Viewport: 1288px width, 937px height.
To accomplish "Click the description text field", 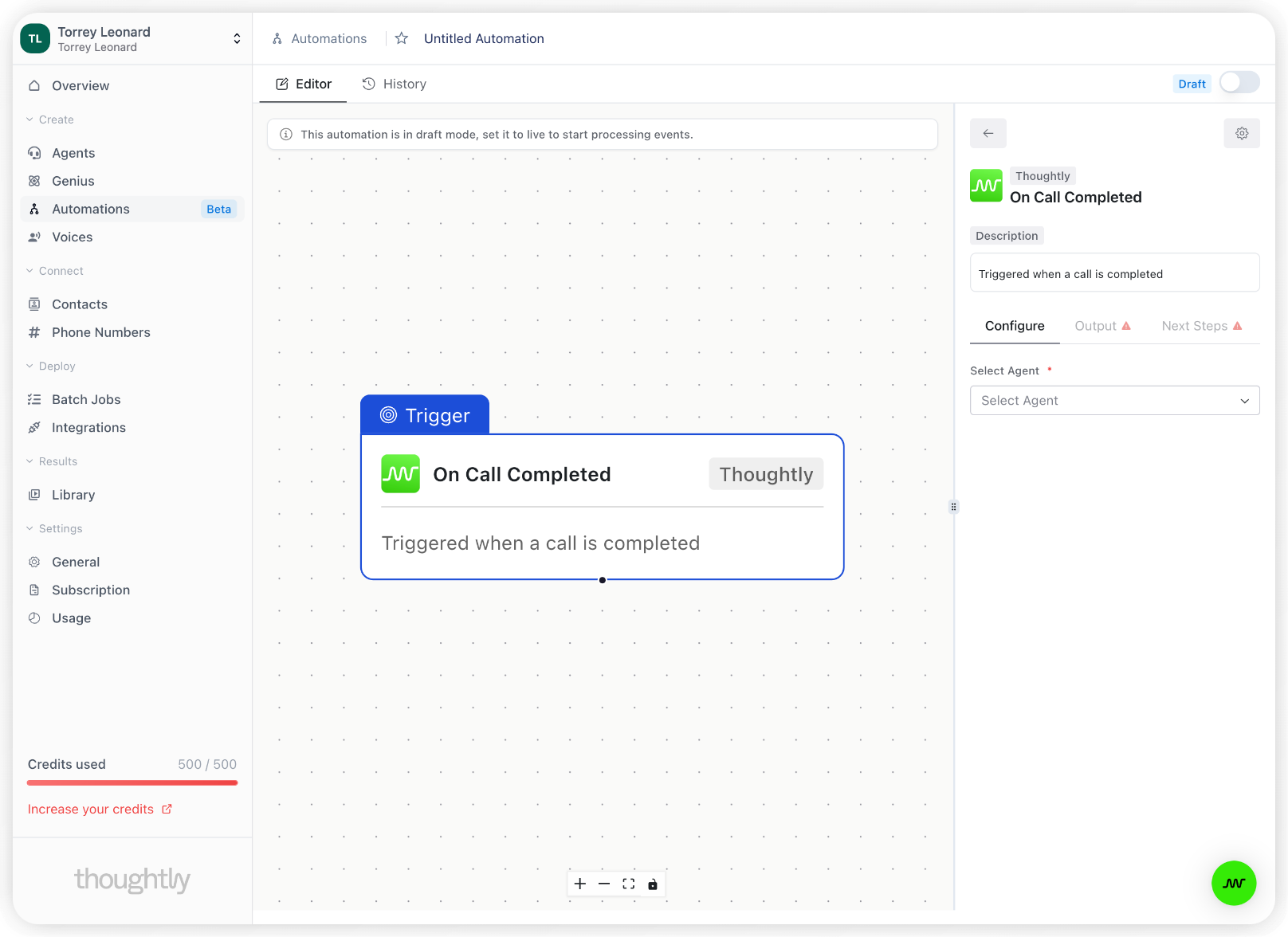I will pyautogui.click(x=1115, y=273).
